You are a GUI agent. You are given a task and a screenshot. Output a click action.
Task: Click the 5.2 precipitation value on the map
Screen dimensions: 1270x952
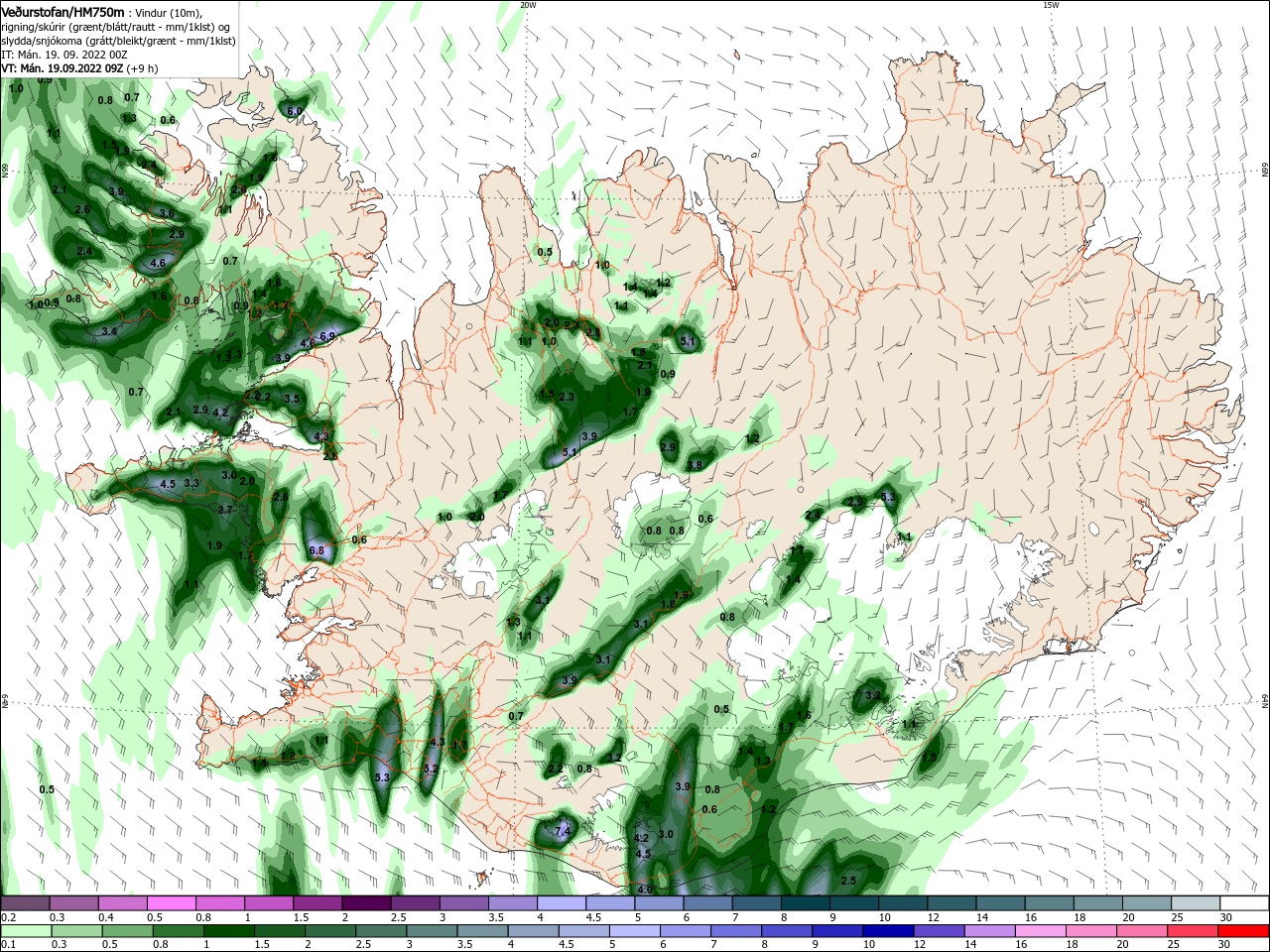(x=431, y=769)
